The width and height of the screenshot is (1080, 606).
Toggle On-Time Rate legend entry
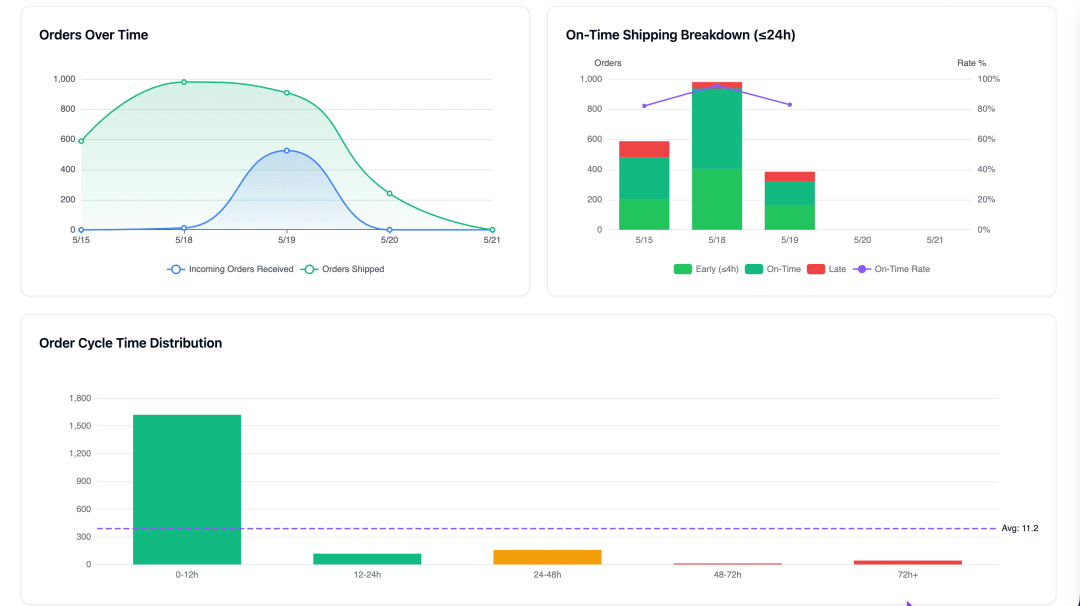coord(891,269)
